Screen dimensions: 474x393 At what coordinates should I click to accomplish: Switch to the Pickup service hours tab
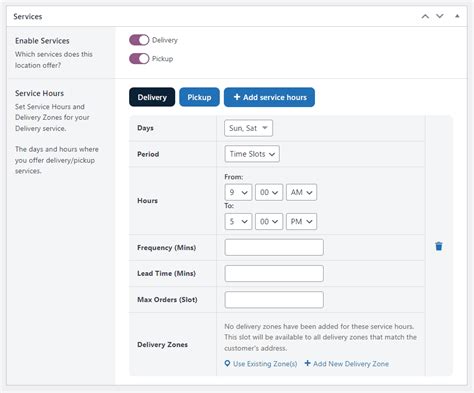click(199, 97)
